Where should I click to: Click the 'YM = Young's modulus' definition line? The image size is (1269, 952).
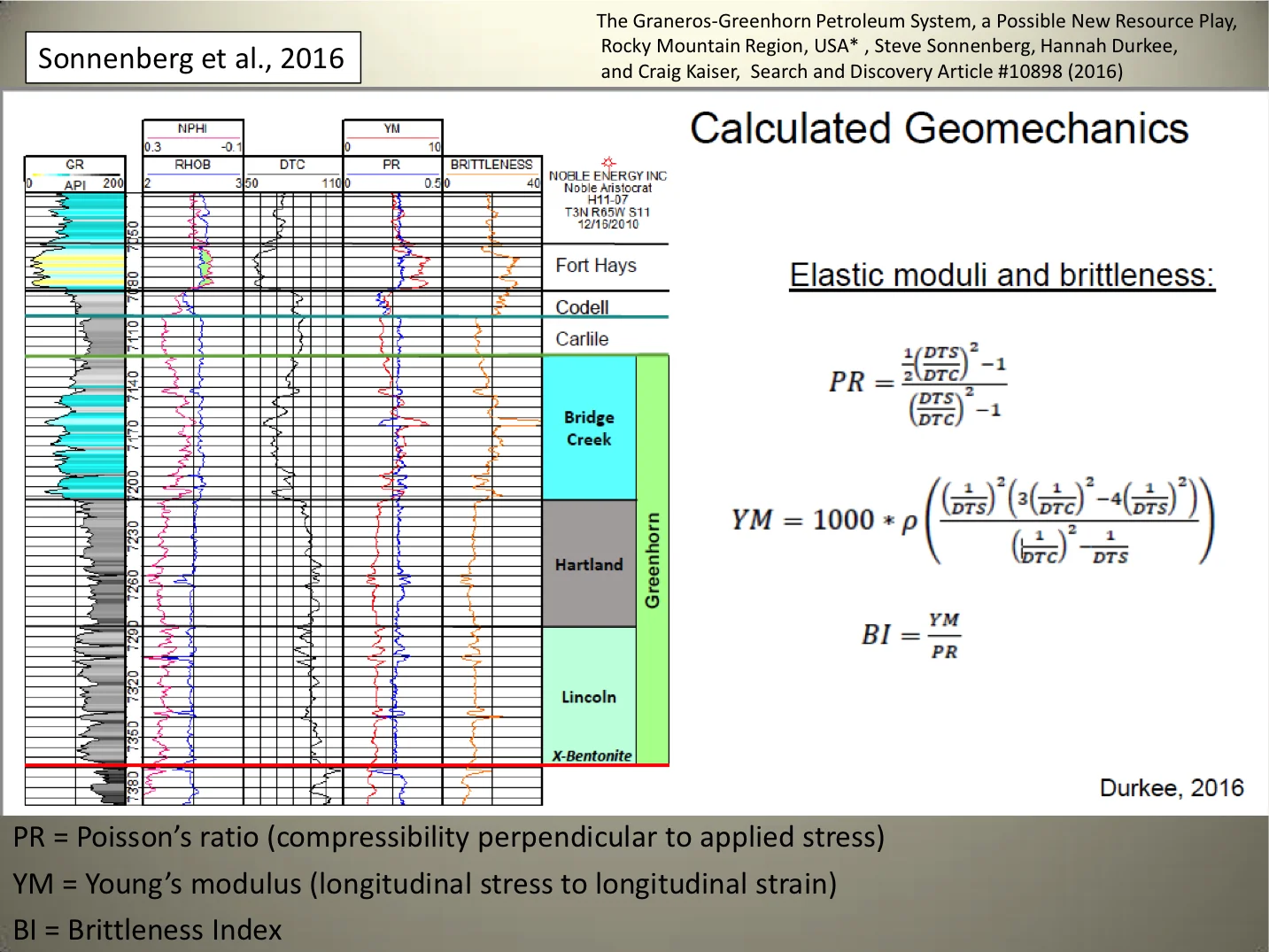[425, 884]
